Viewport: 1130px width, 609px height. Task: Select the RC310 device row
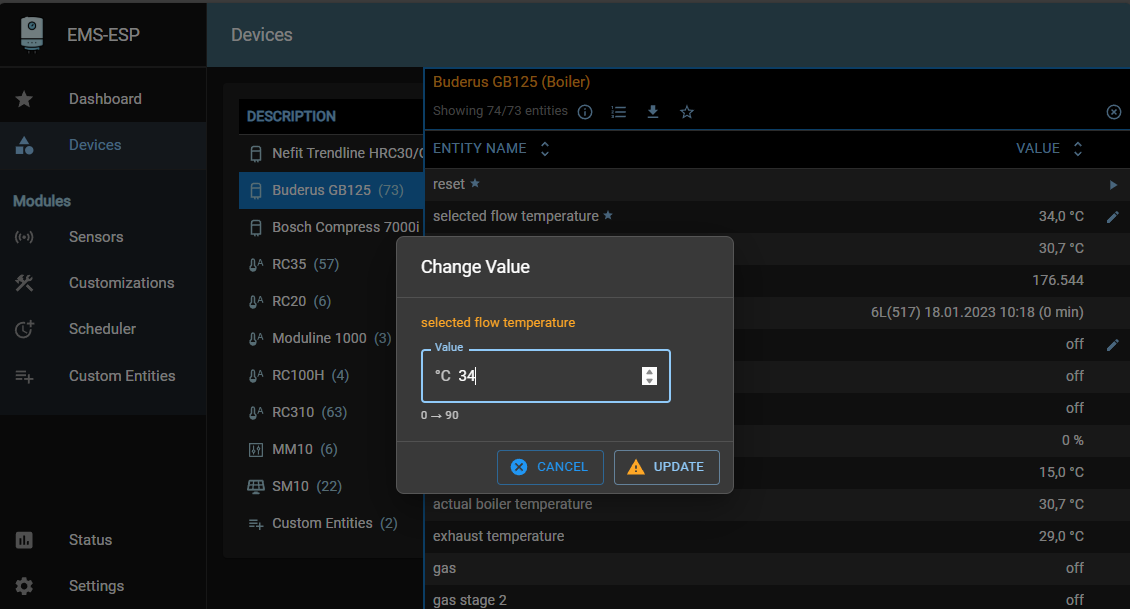pos(309,412)
